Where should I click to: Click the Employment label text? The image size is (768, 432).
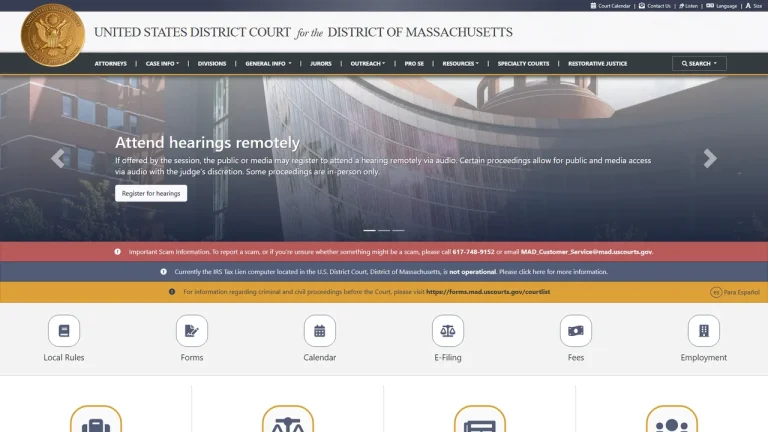click(x=703, y=358)
